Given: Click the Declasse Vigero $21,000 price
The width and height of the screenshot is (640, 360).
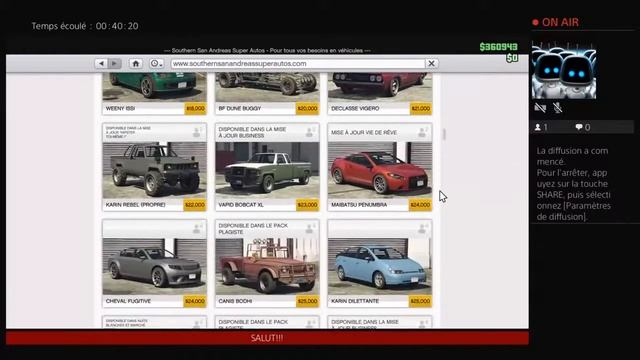Looking at the screenshot, I should (x=420, y=109).
